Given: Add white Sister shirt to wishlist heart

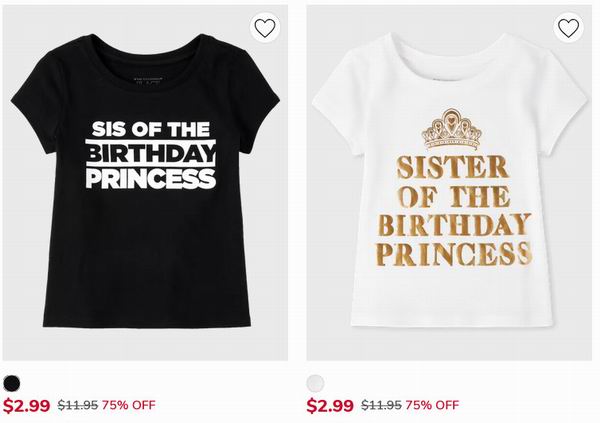Looking at the screenshot, I should [x=568, y=28].
